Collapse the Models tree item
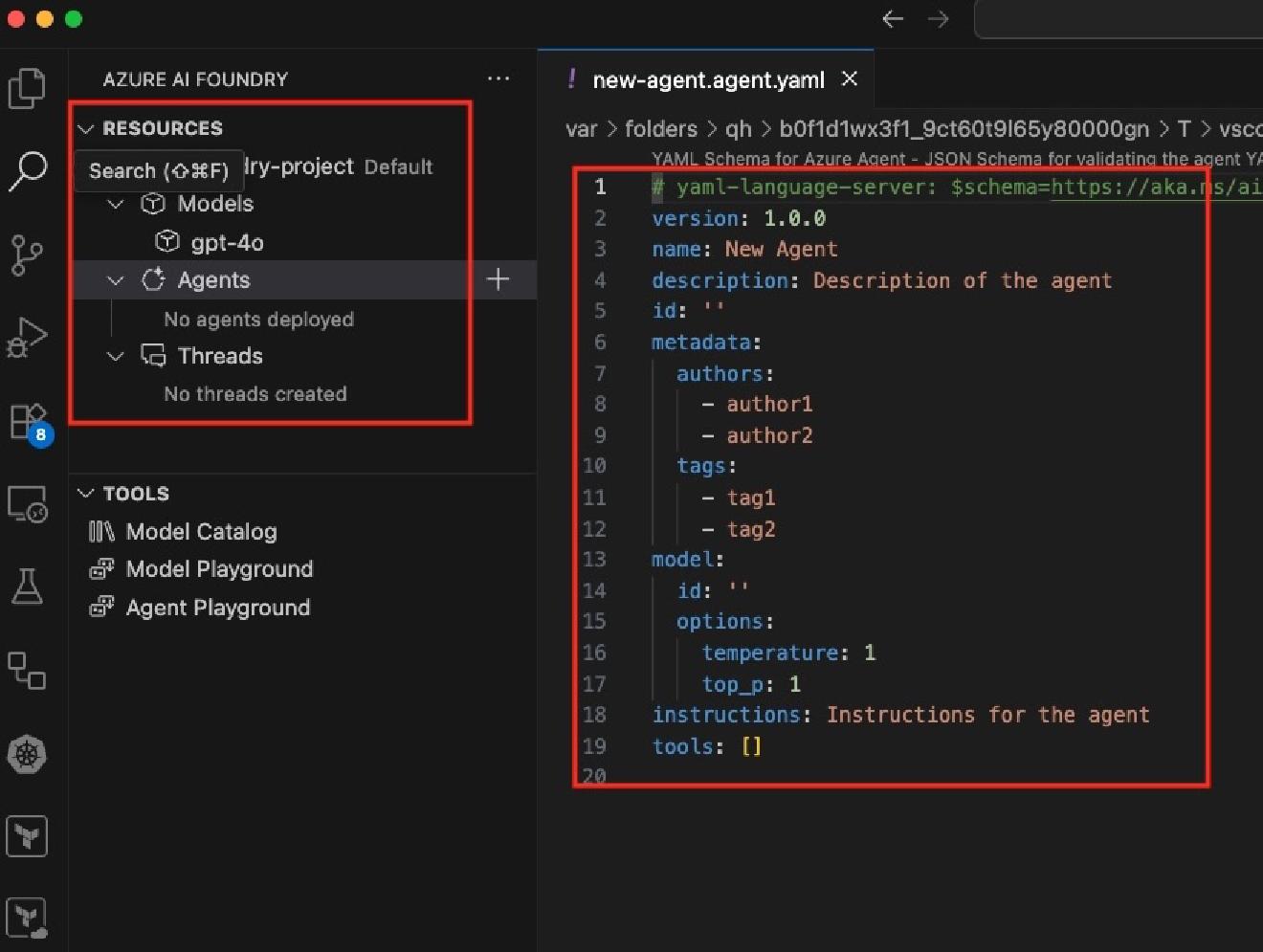The height and width of the screenshot is (952, 1263). pos(115,204)
